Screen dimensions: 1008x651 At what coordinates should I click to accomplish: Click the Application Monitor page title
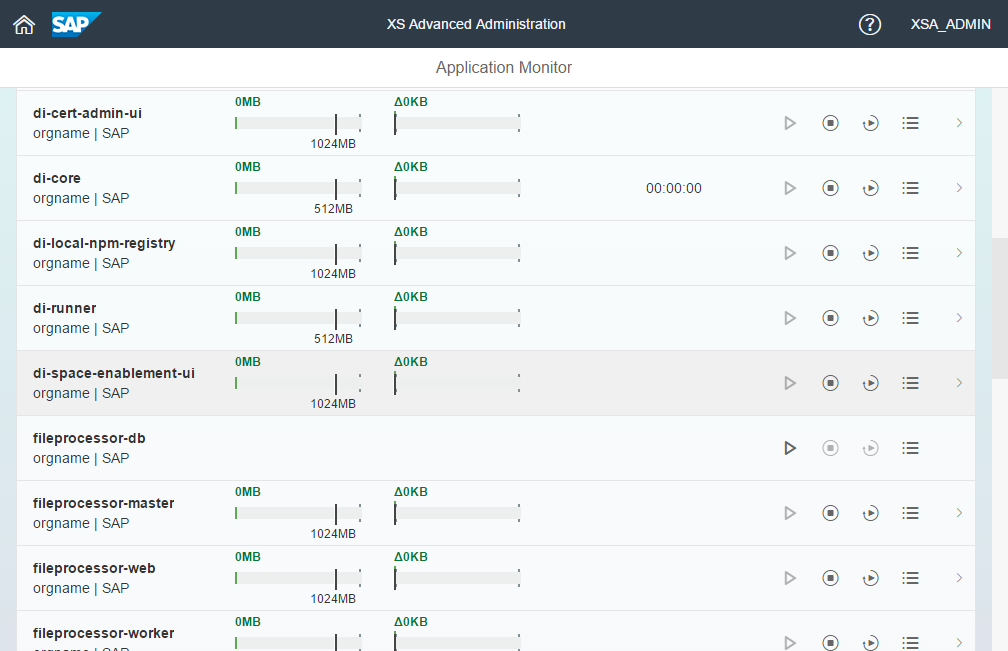(504, 68)
